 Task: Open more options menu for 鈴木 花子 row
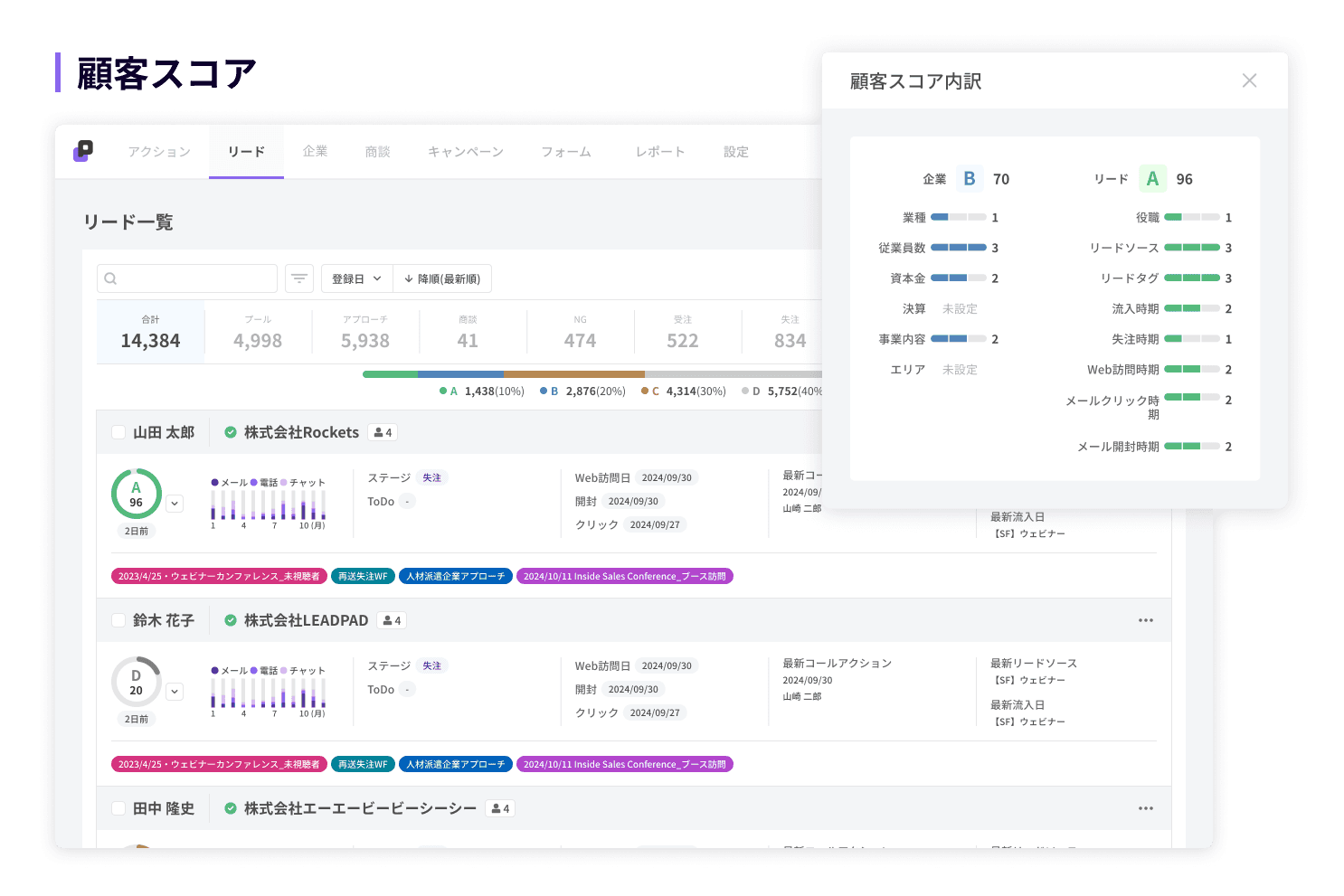pos(1145,620)
